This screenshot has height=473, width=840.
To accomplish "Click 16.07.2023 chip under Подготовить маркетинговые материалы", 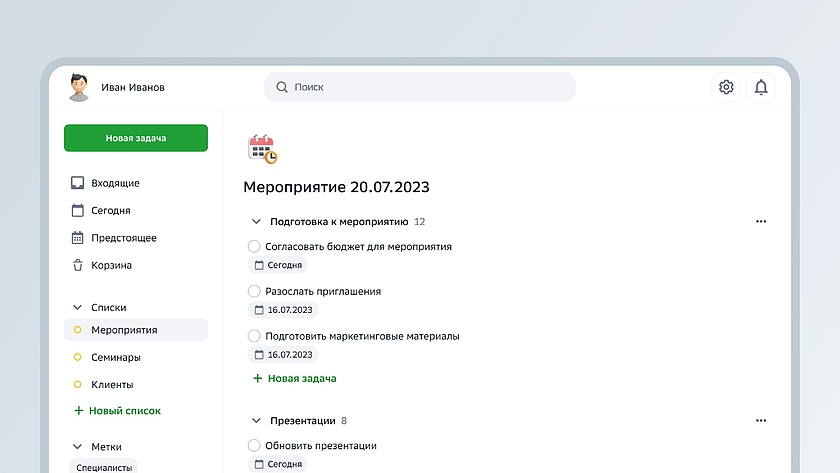I will (283, 355).
